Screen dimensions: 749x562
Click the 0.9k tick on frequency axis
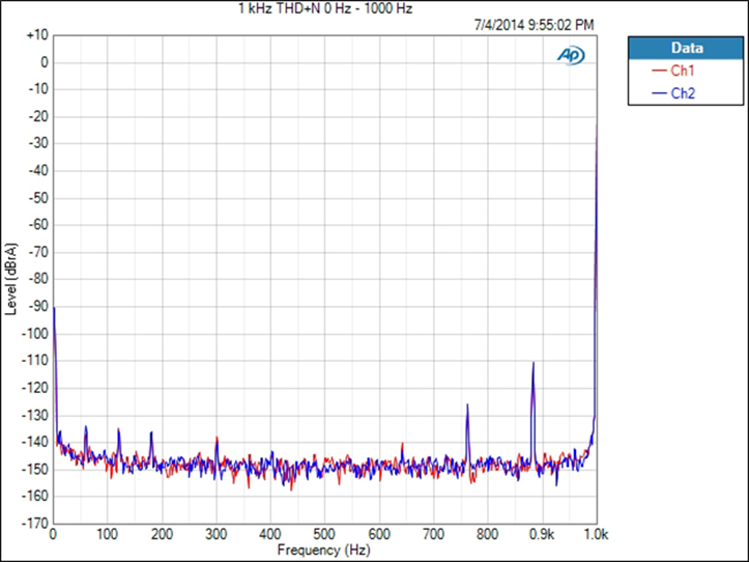click(x=542, y=535)
